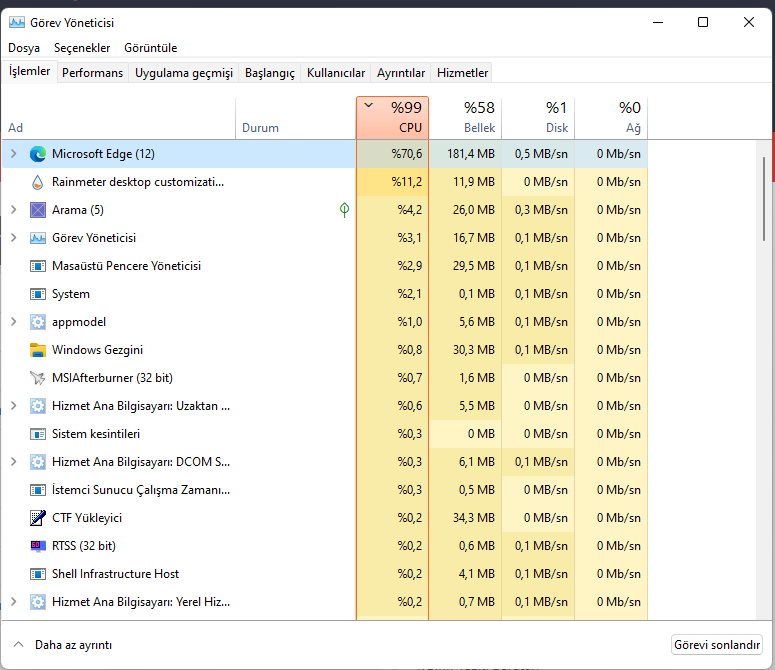Switch to the Hizmetler tab

tap(462, 73)
